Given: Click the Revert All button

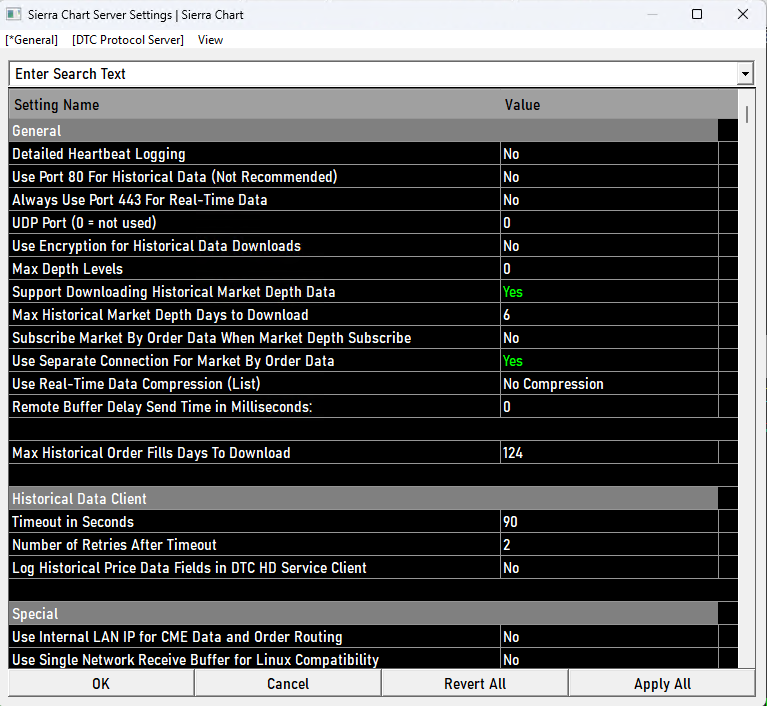Looking at the screenshot, I should coord(474,683).
